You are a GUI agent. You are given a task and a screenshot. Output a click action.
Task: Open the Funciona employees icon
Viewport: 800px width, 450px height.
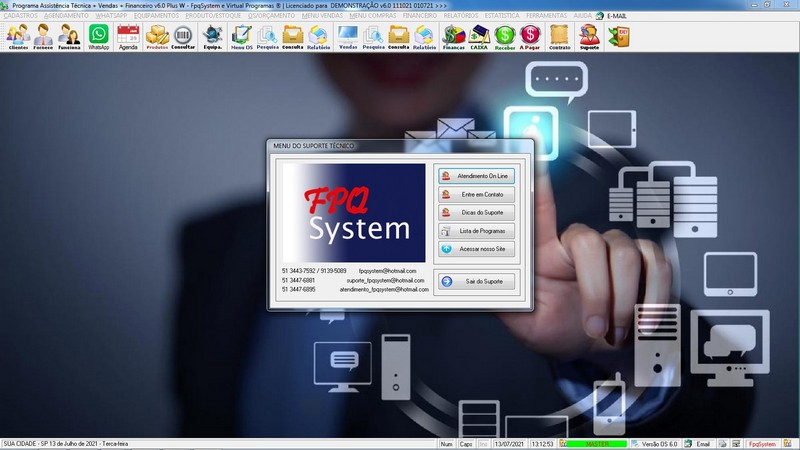pyautogui.click(x=69, y=37)
